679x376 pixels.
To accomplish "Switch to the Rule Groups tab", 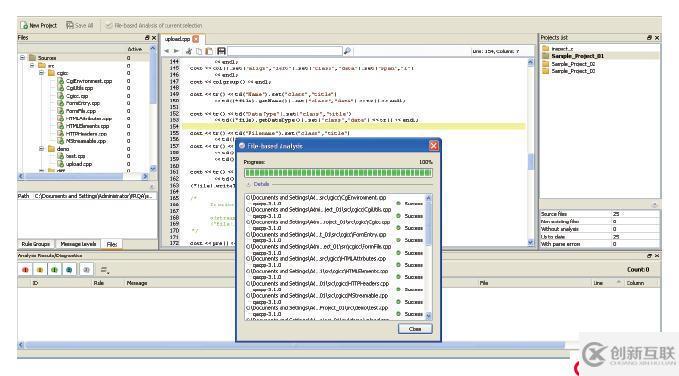I will point(36,244).
